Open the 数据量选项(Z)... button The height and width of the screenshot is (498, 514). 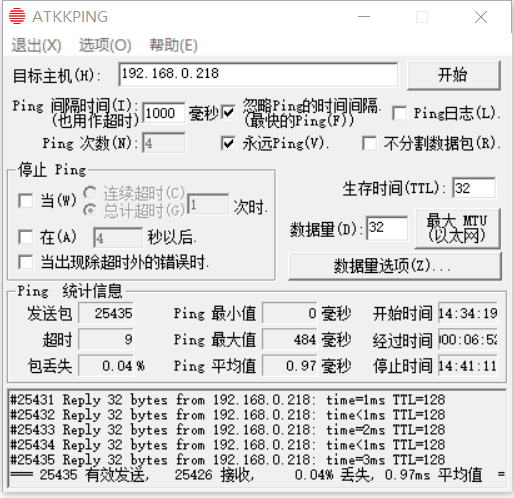[395, 266]
